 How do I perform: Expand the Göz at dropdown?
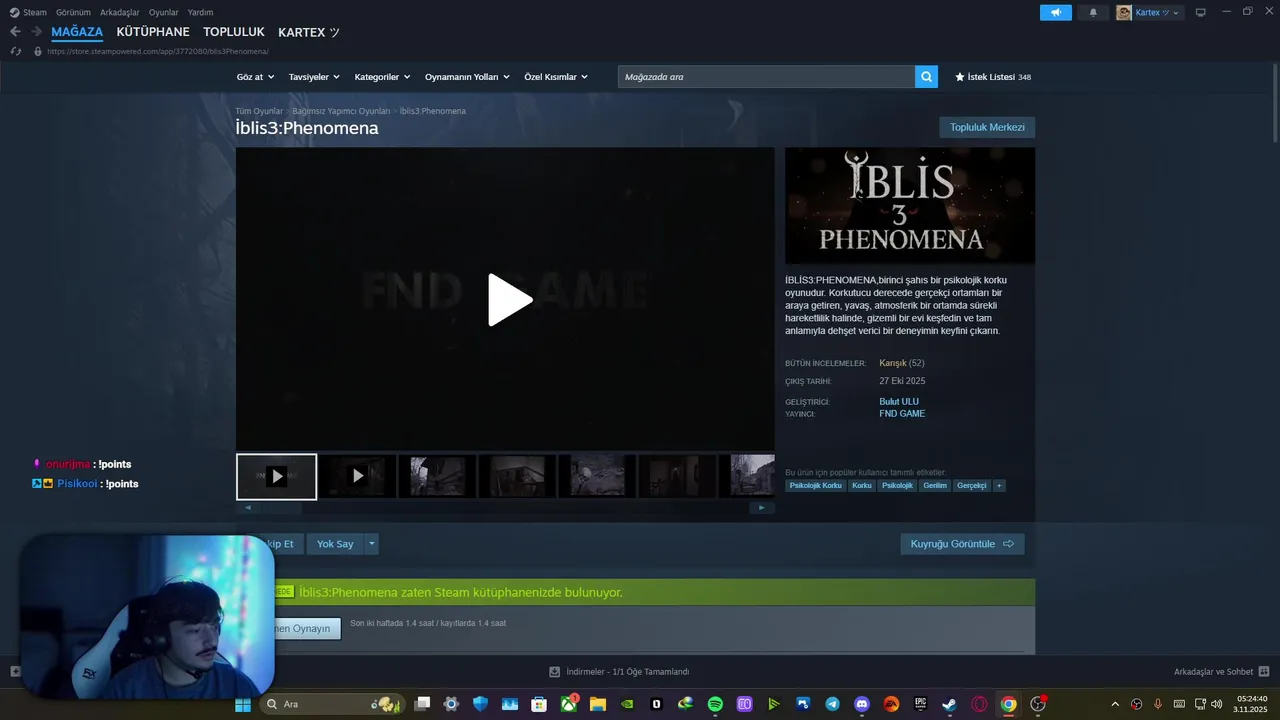[254, 77]
